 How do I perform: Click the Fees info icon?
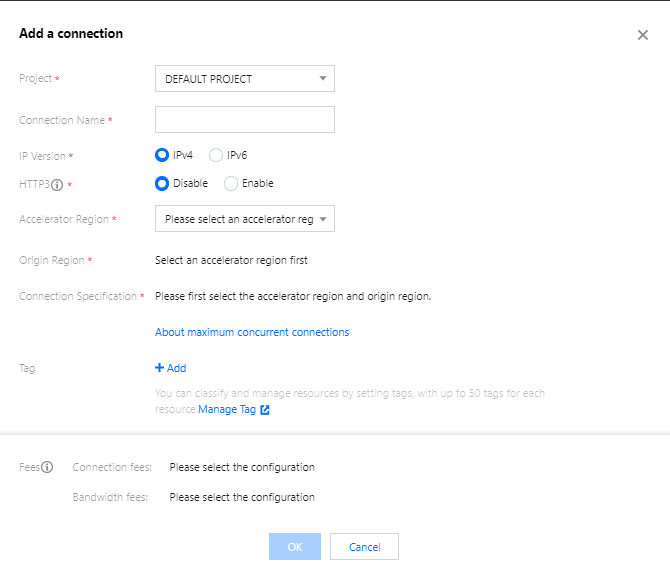coord(47,467)
